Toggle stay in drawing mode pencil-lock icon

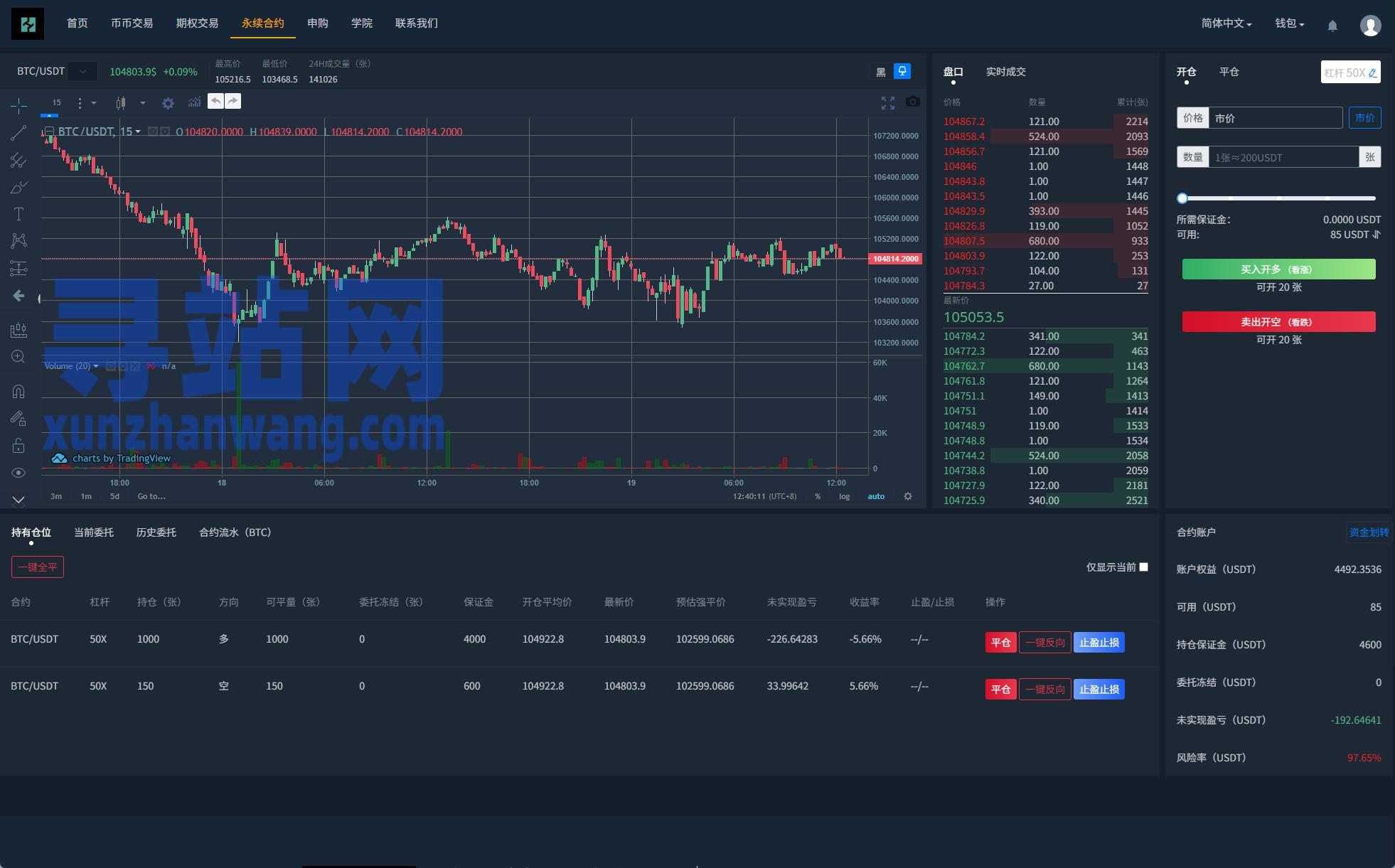pos(18,419)
